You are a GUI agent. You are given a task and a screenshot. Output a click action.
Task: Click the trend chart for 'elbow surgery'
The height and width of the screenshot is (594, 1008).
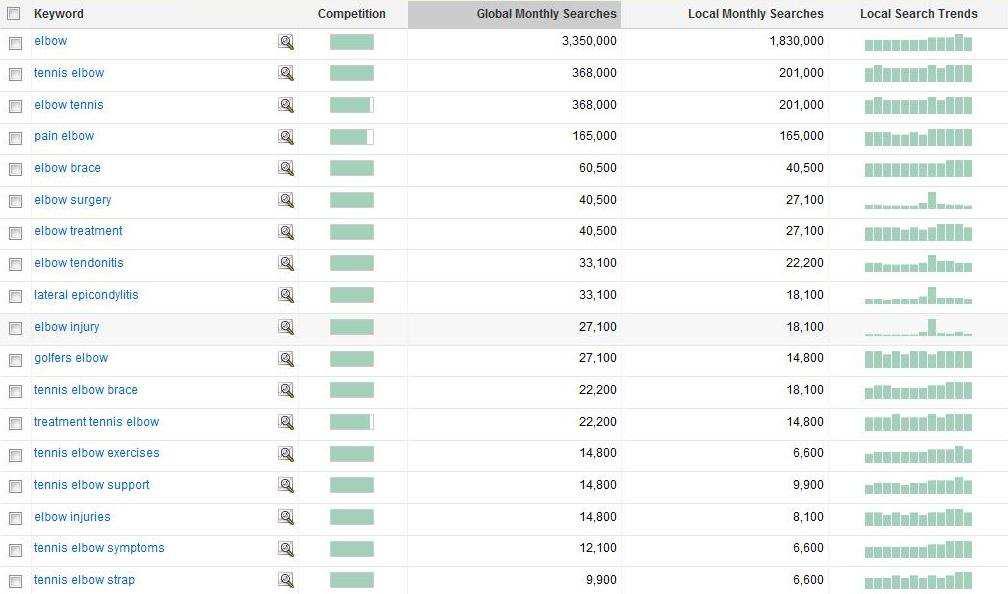[x=918, y=200]
